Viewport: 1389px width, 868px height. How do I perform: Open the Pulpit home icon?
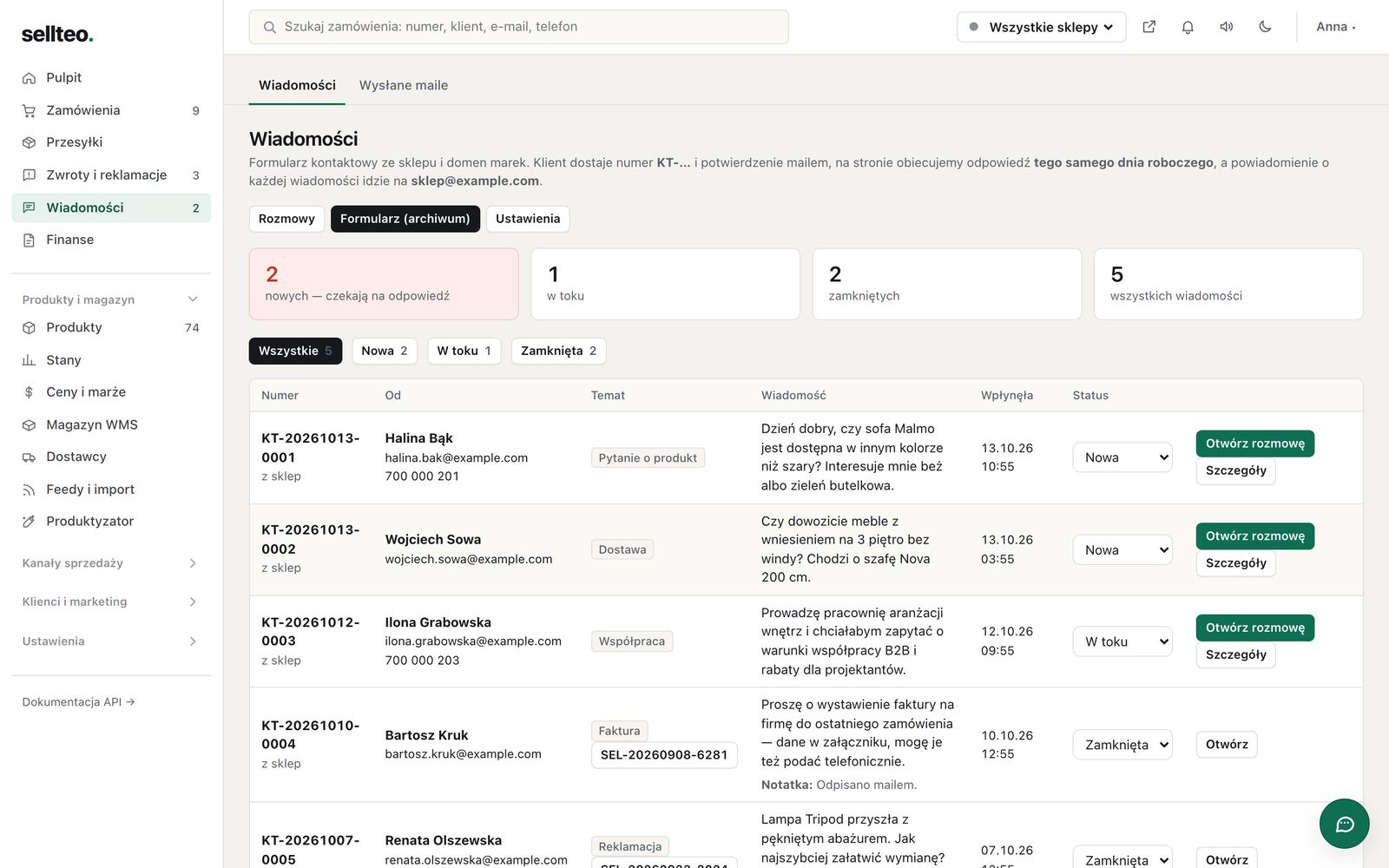point(29,78)
